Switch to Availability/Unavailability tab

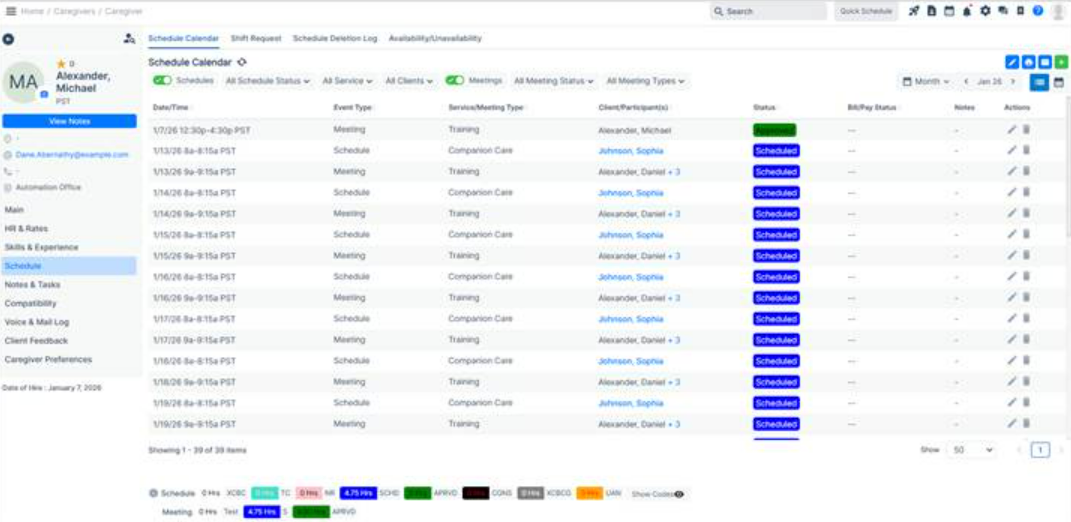tap(435, 38)
